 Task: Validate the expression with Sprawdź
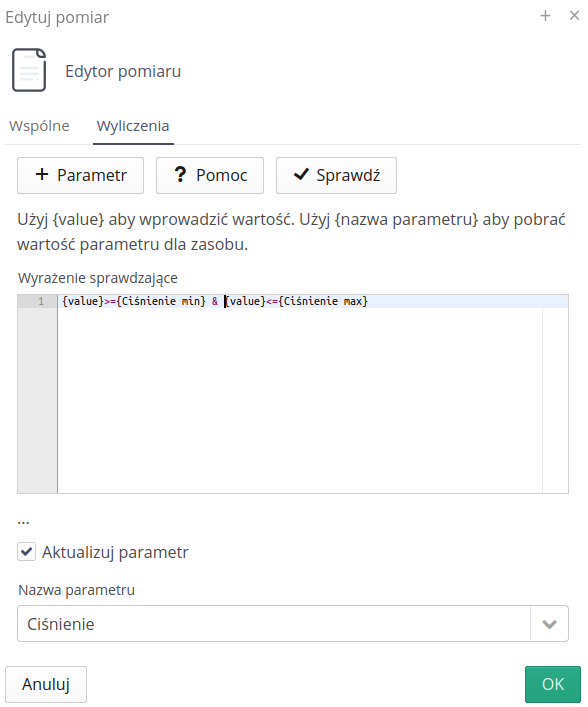[336, 175]
